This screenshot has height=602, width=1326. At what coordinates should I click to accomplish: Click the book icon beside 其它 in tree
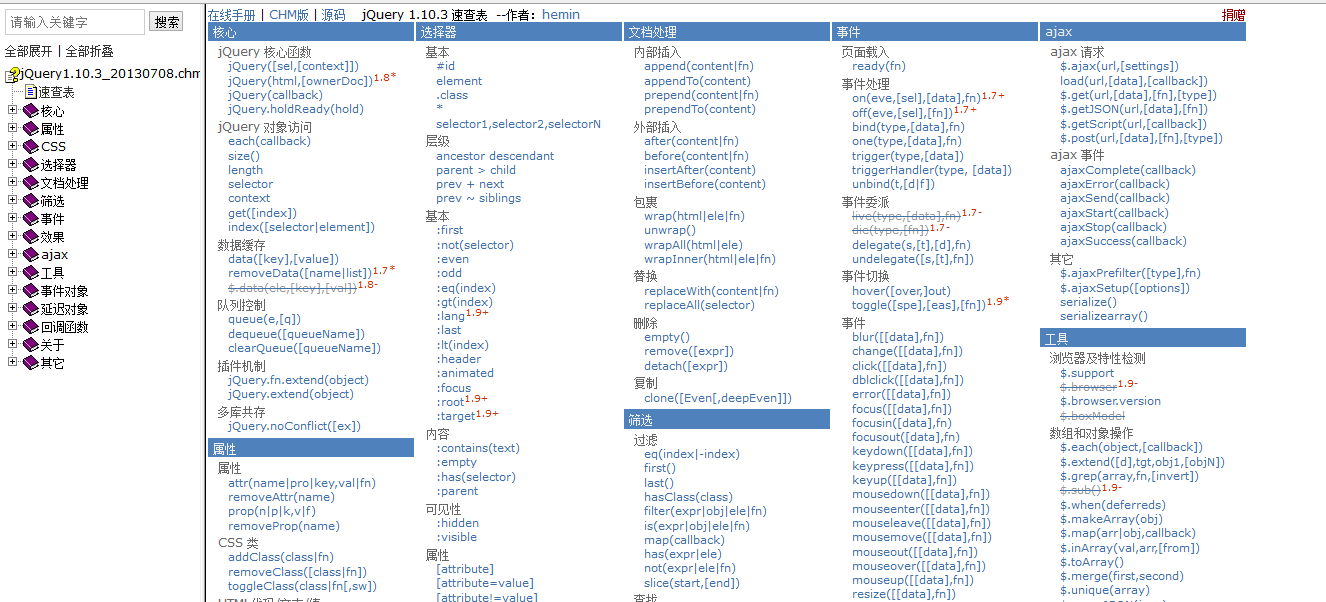[30, 363]
